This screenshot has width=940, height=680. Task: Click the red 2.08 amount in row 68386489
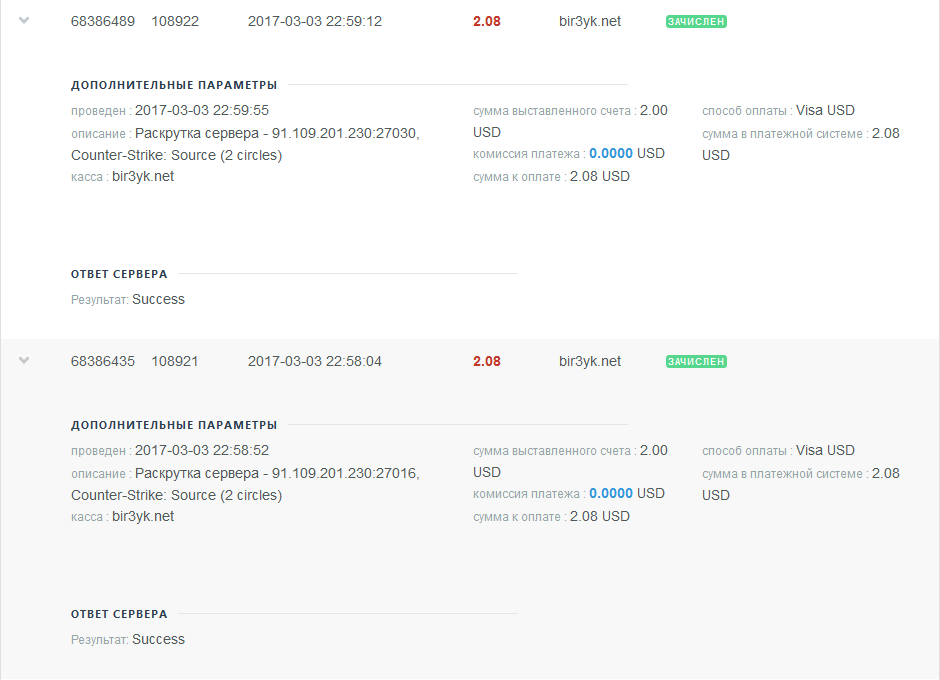pos(487,21)
